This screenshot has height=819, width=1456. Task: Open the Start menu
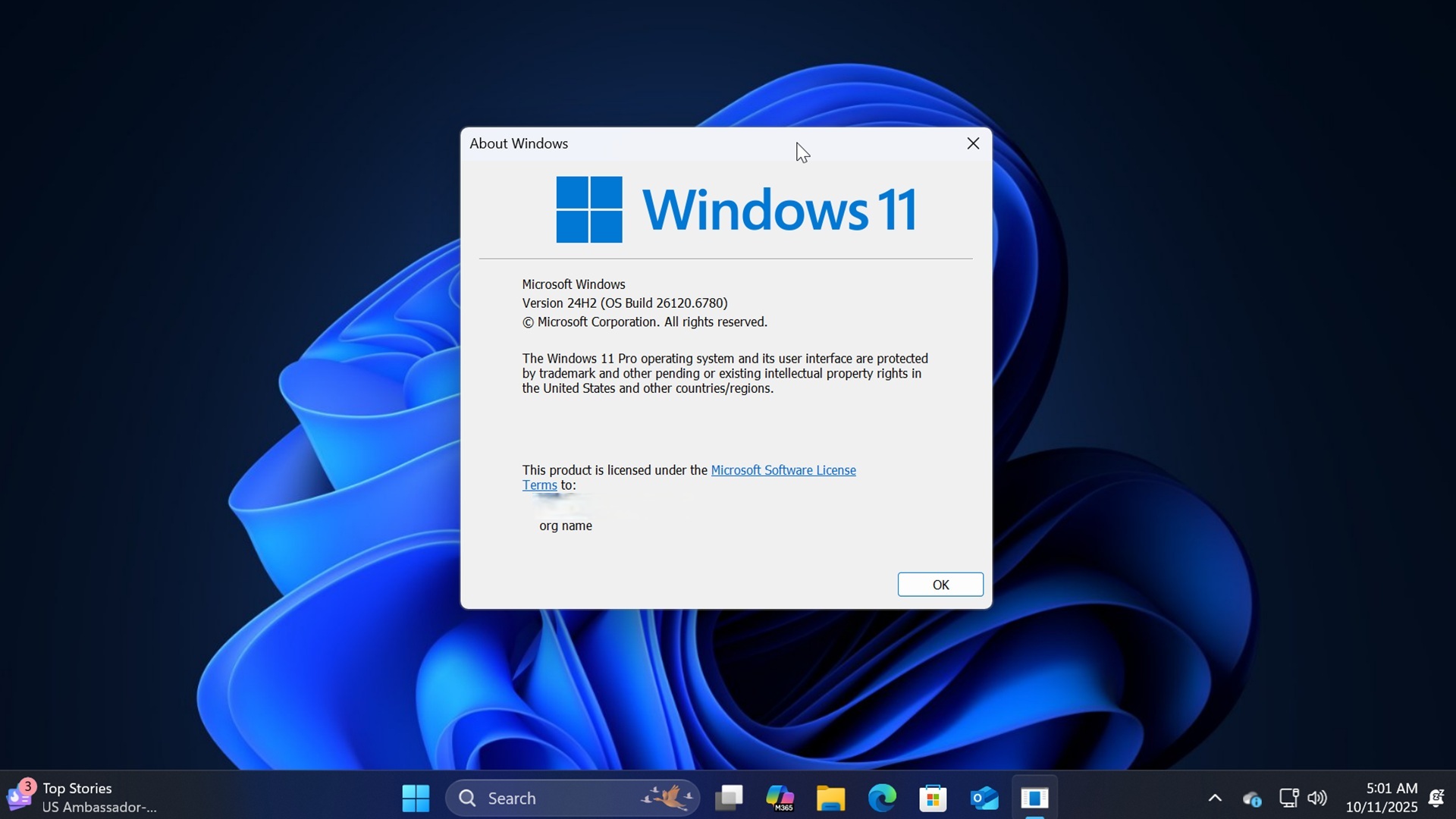click(x=415, y=798)
